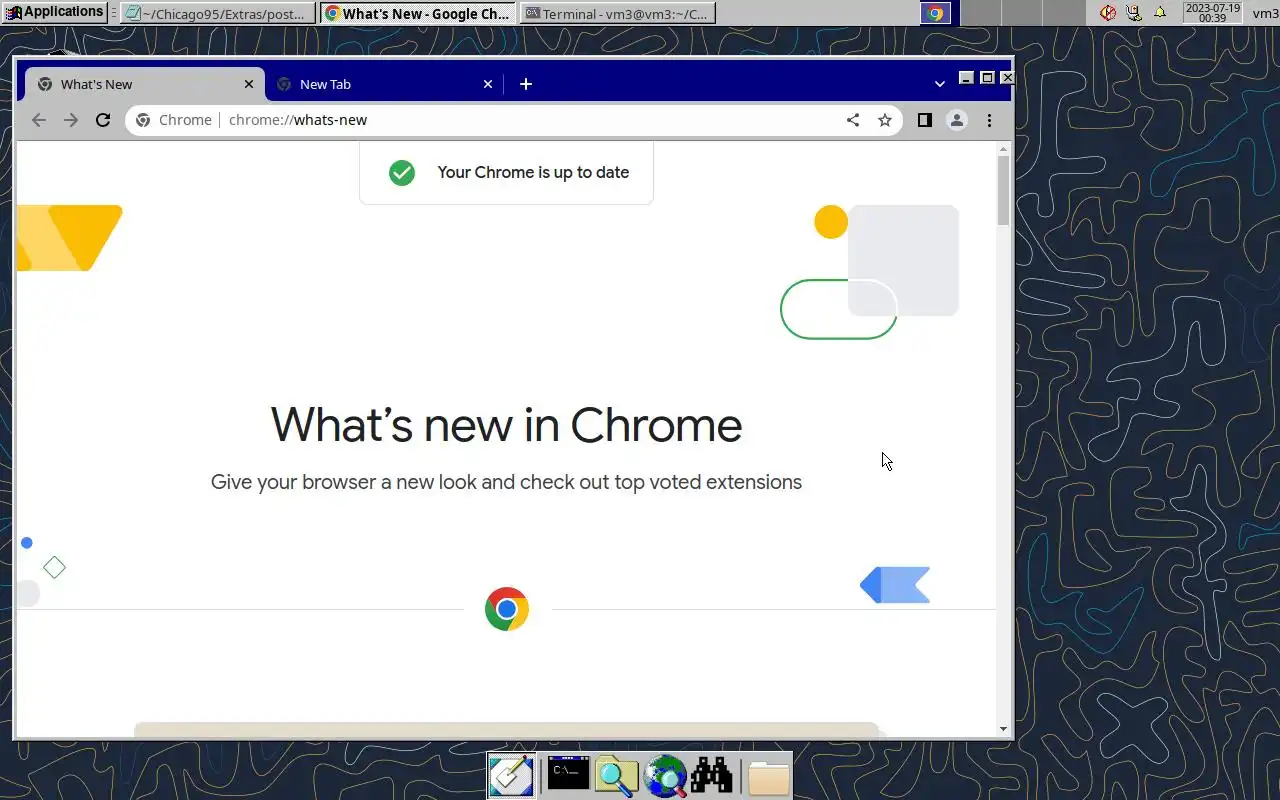
Task: Open the profile avatar menu
Action: (957, 120)
